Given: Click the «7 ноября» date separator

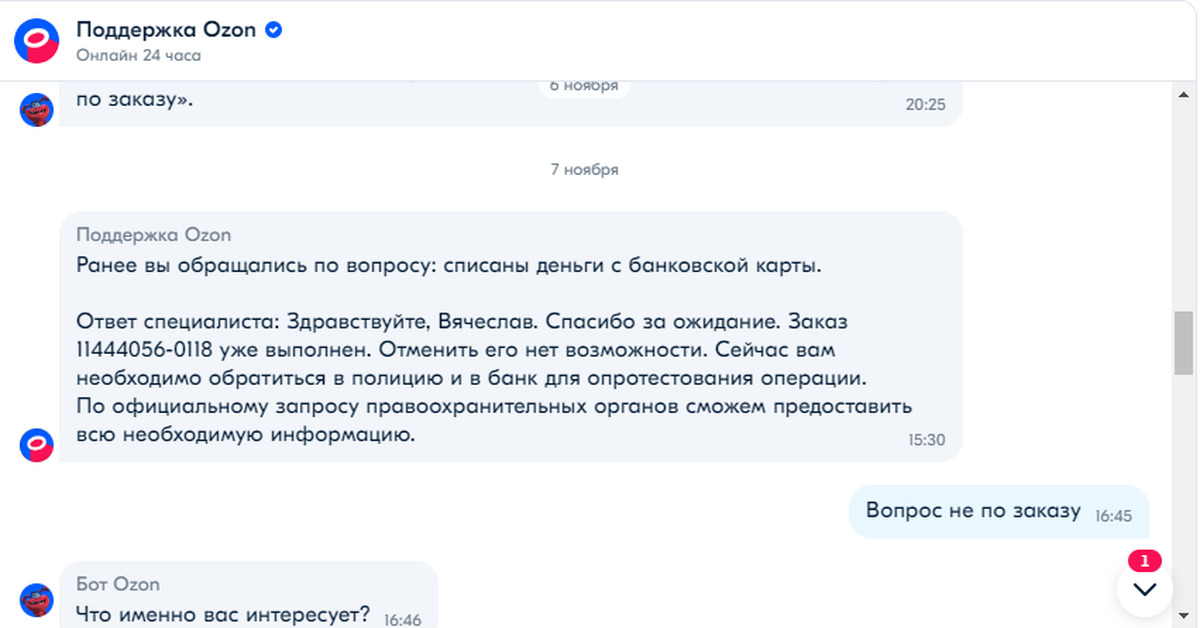Looking at the screenshot, I should pyautogui.click(x=585, y=169).
